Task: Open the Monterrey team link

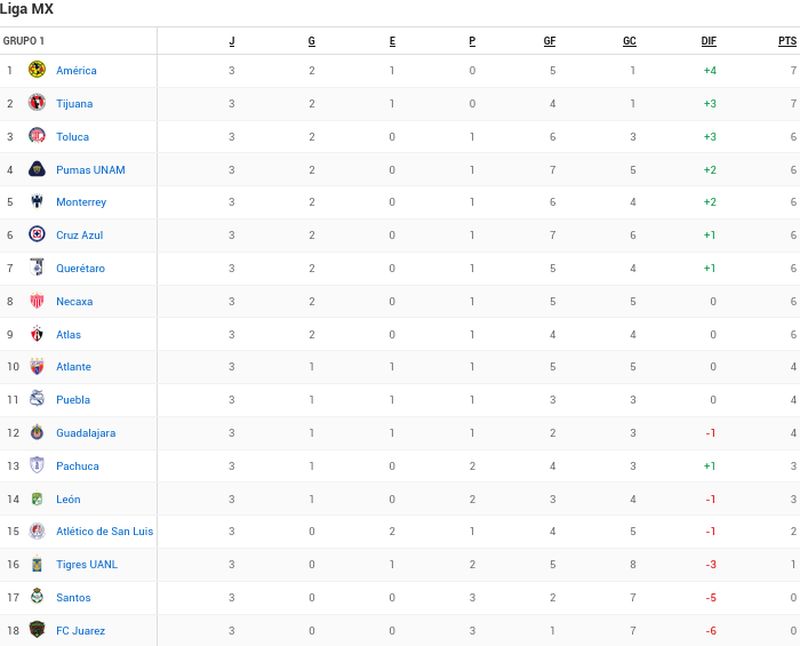Action: [81, 202]
